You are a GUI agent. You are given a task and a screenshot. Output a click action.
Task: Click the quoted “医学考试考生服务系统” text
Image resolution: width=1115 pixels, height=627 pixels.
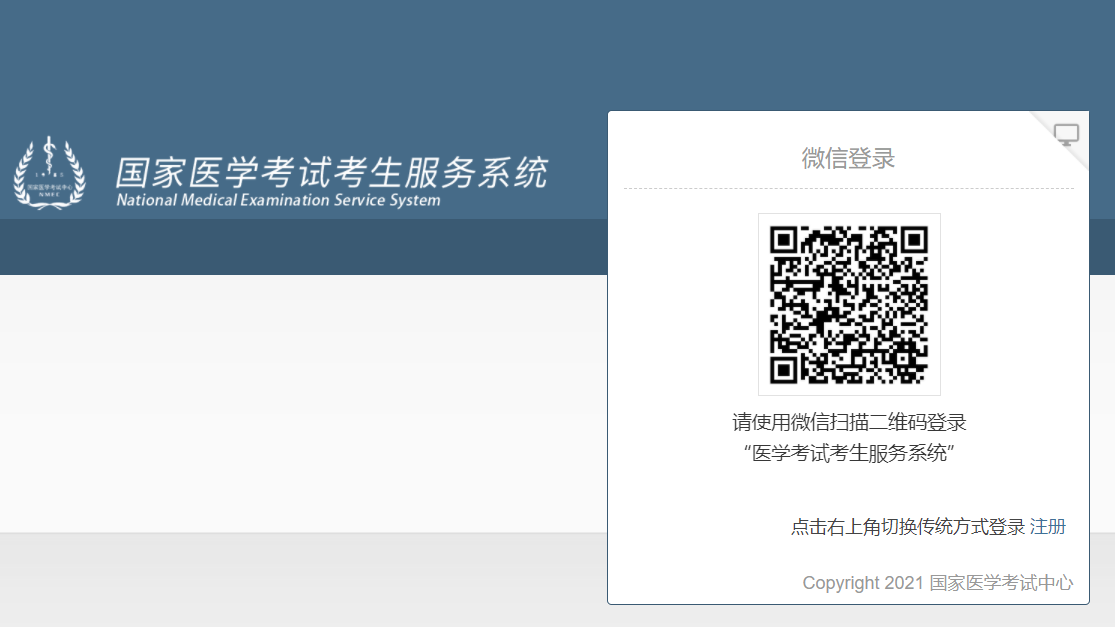coord(849,453)
